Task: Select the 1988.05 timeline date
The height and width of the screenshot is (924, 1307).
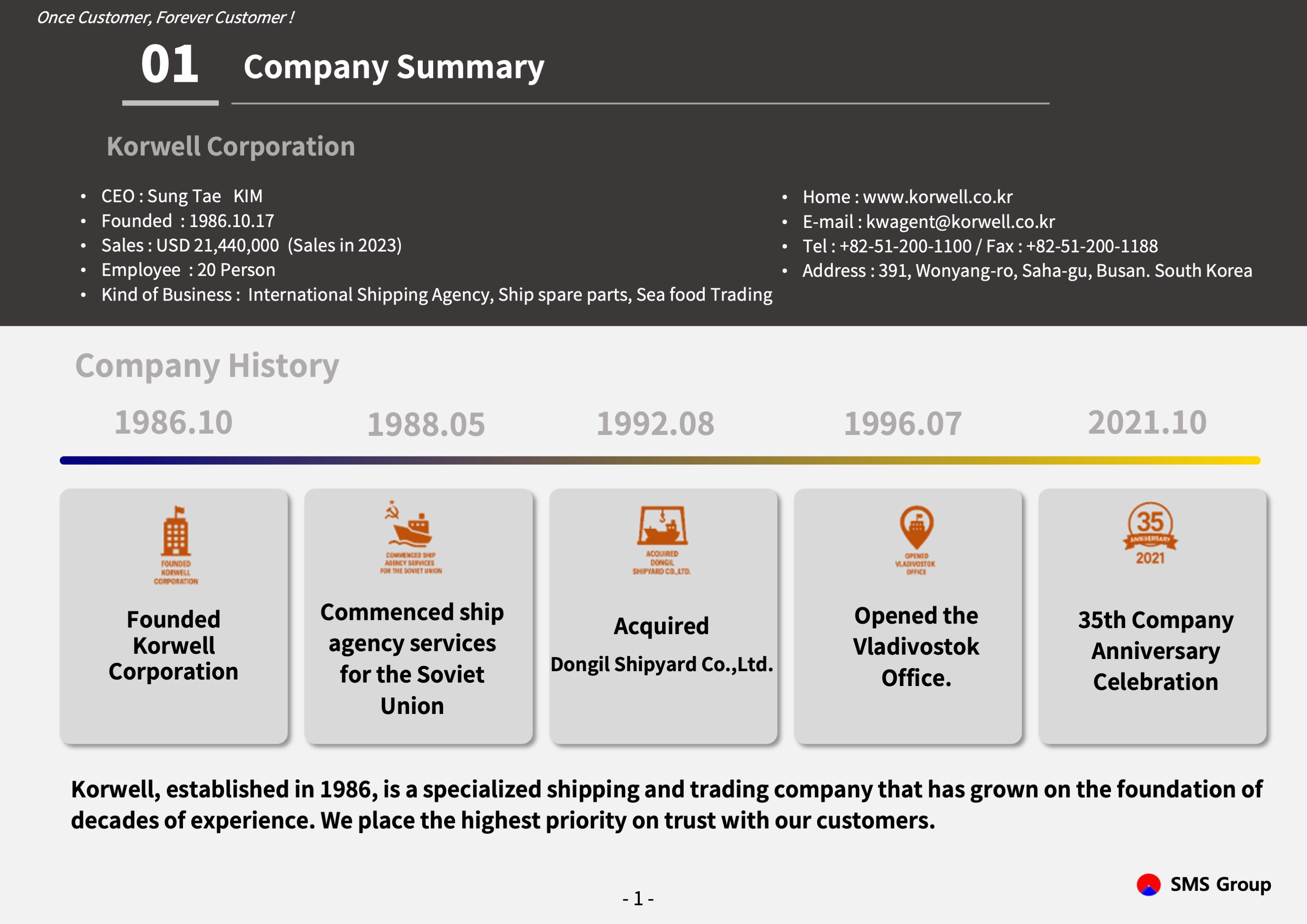Action: 426,425
